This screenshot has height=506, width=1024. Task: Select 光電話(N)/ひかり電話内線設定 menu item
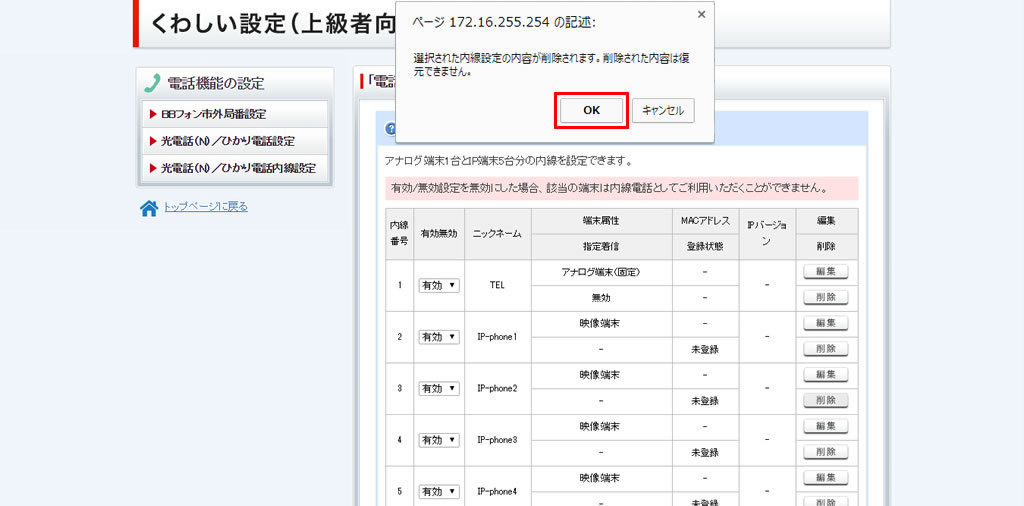235,168
